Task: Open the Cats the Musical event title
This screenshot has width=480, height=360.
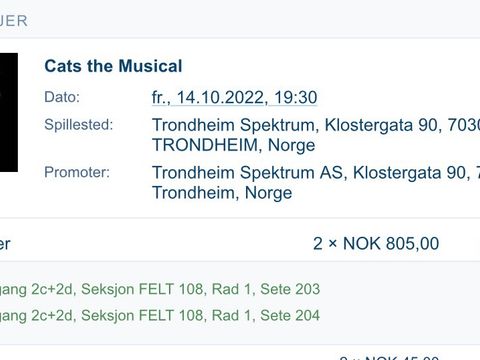Action: click(x=113, y=66)
